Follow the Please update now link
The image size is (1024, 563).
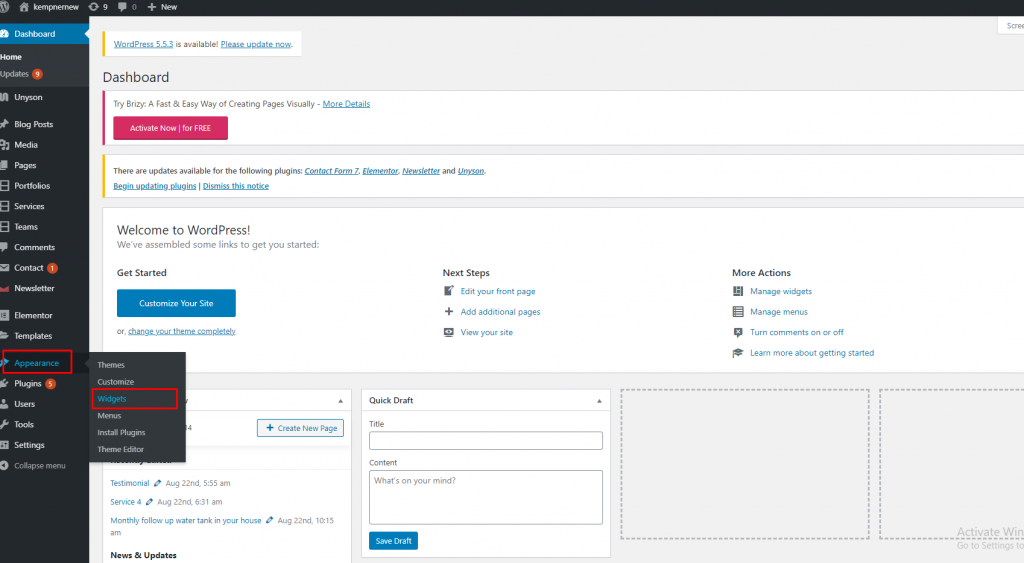coord(256,44)
